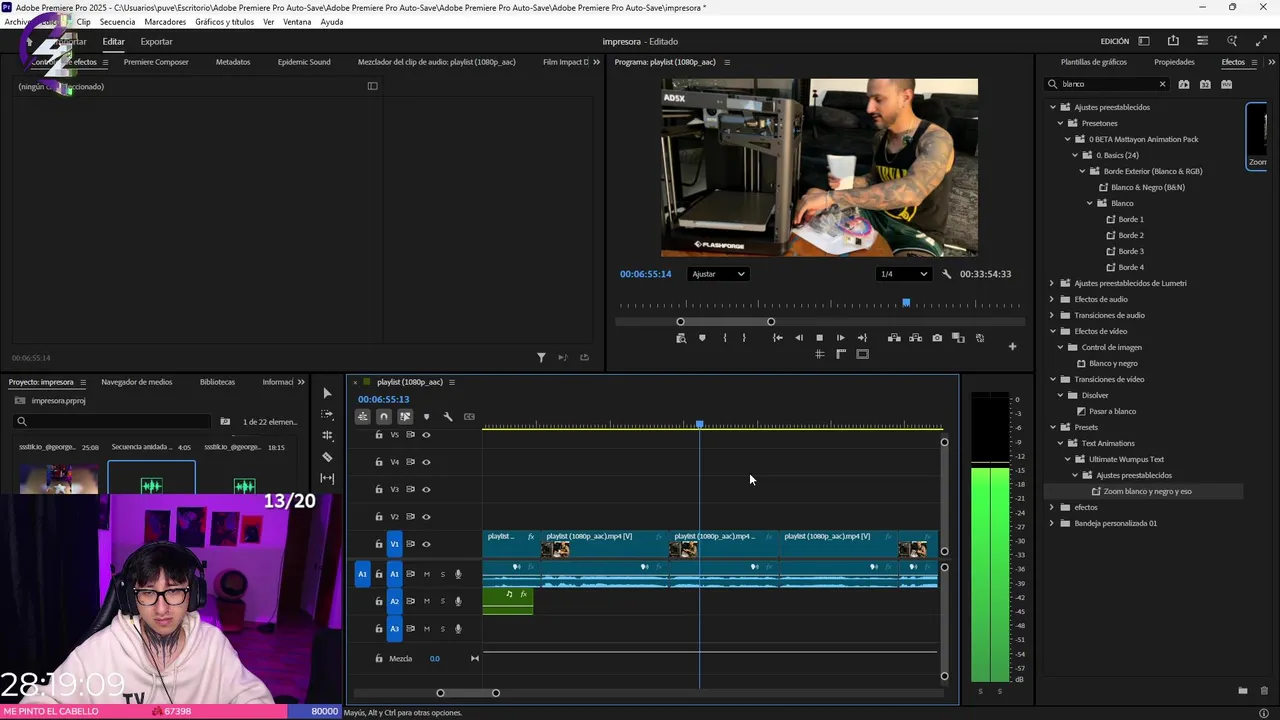Open Program Monitor settings wrench
Screen dimensions: 1280x720
coord(947,274)
